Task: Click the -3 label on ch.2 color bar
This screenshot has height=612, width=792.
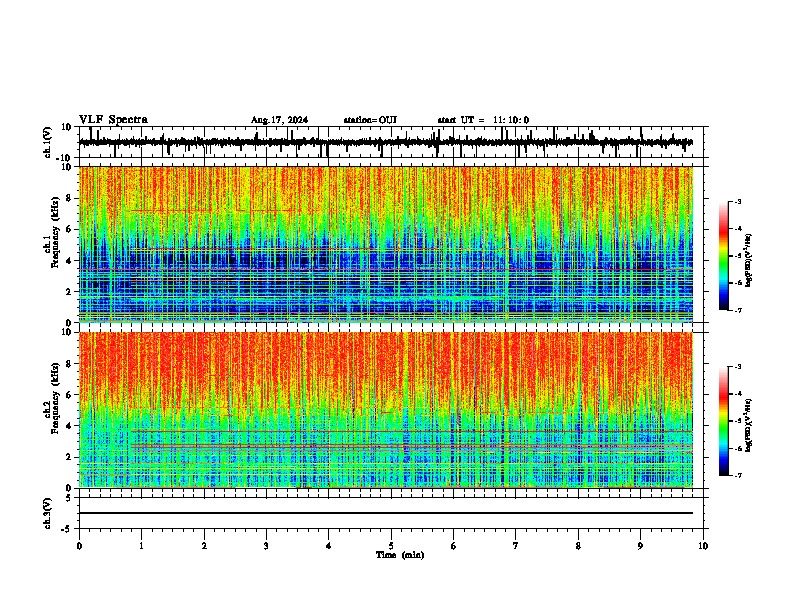Action: click(738, 367)
